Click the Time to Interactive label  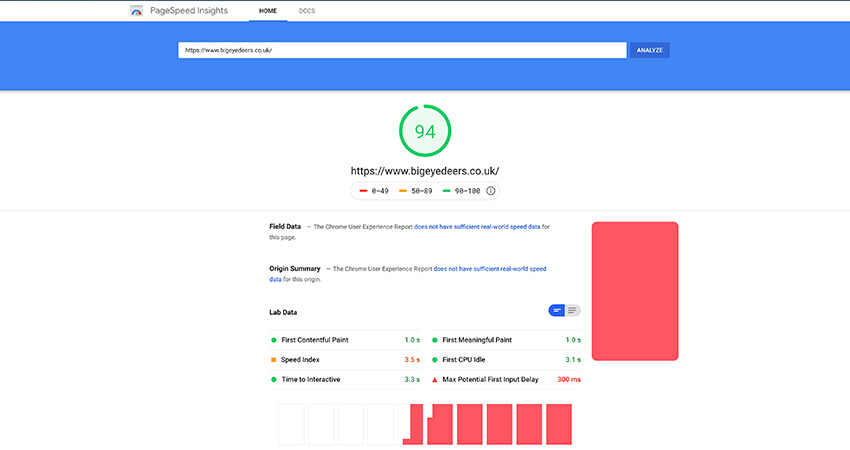click(x=311, y=380)
